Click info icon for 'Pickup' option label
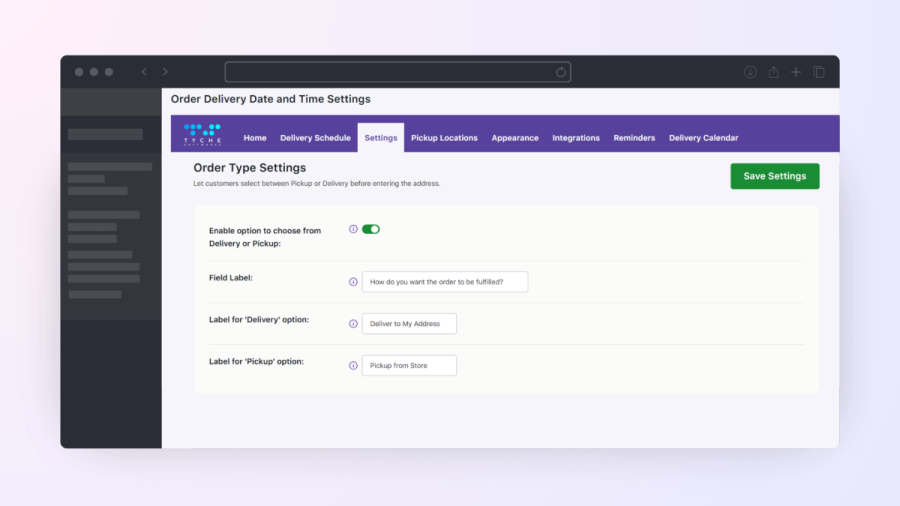 click(x=353, y=366)
